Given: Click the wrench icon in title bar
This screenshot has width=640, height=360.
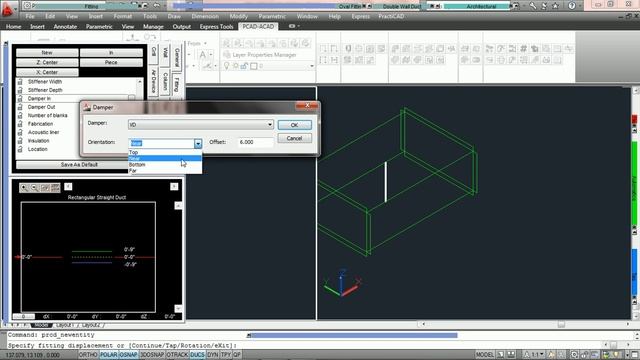Looking at the screenshot, I should (533, 6).
